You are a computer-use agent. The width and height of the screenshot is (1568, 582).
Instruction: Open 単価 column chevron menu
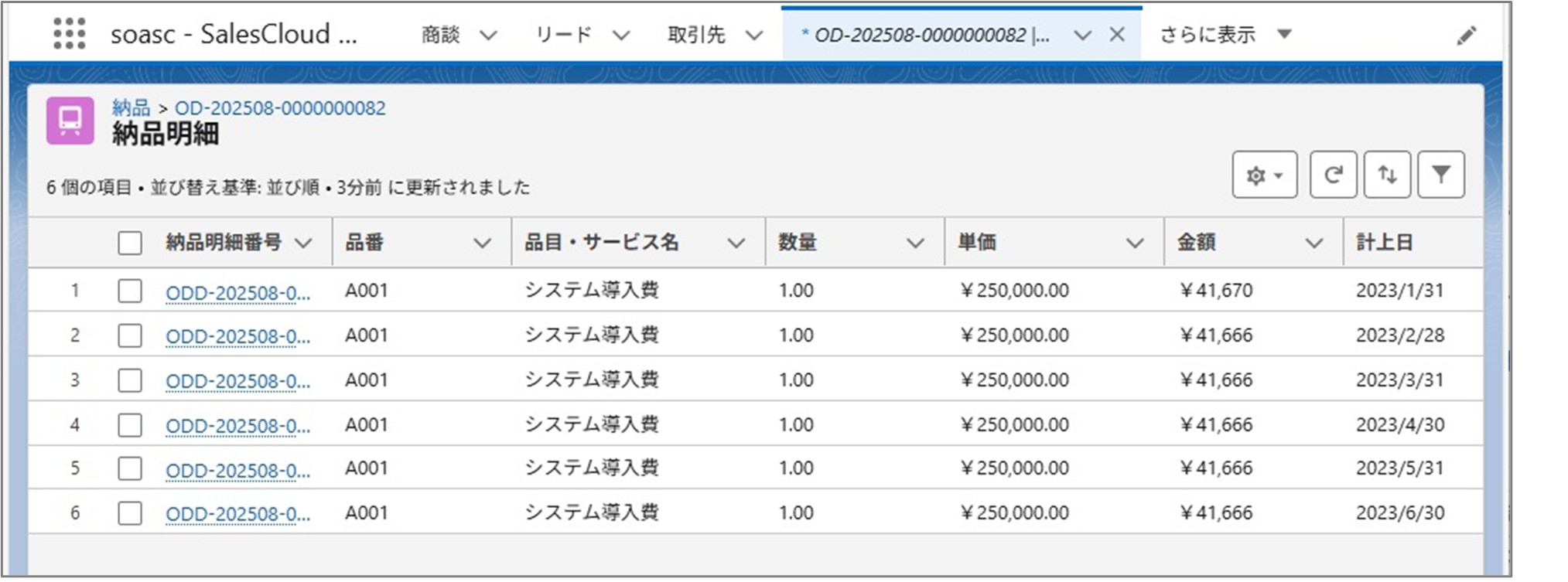coord(1135,243)
